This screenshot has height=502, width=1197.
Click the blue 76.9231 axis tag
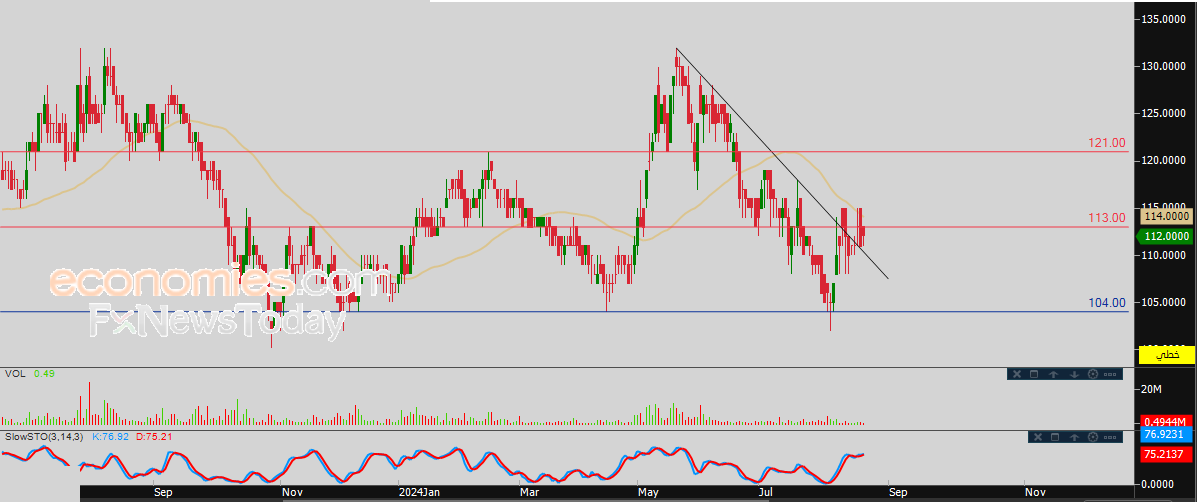[x=1166, y=435]
